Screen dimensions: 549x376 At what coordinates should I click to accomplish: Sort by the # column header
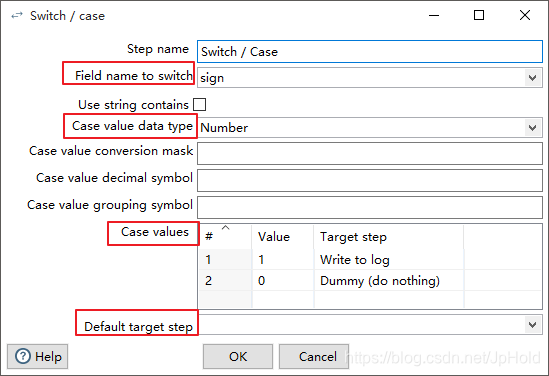point(225,237)
